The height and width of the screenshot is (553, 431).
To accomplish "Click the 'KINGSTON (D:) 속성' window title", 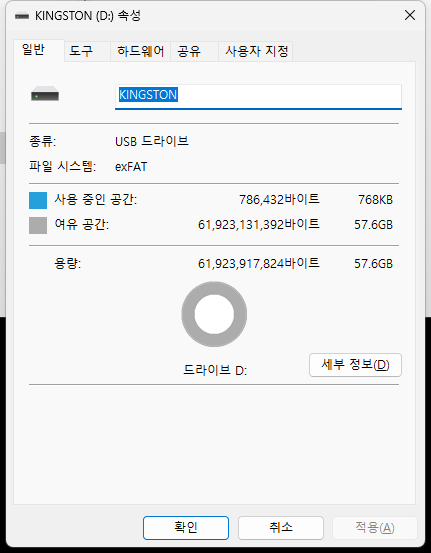I will coord(88,16).
